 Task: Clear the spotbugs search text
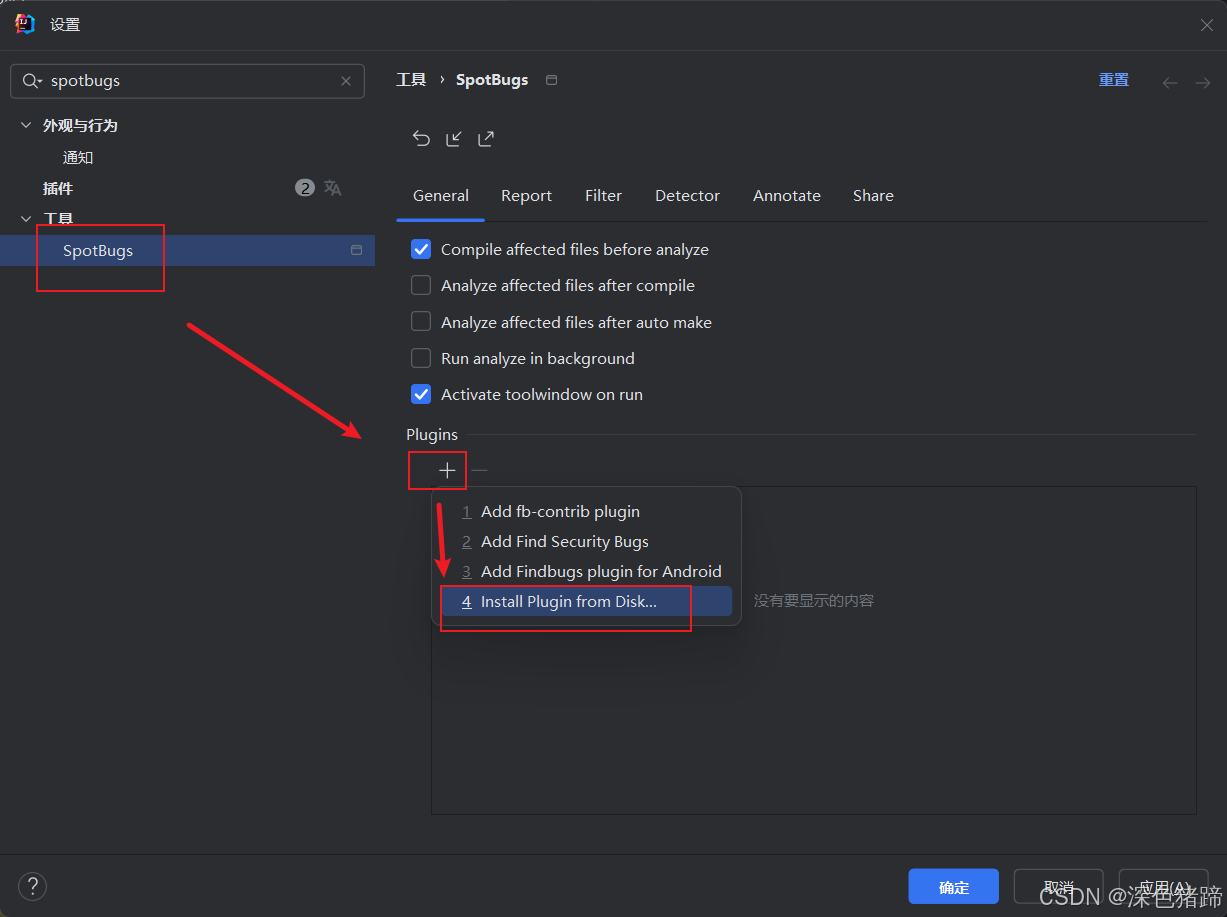346,81
